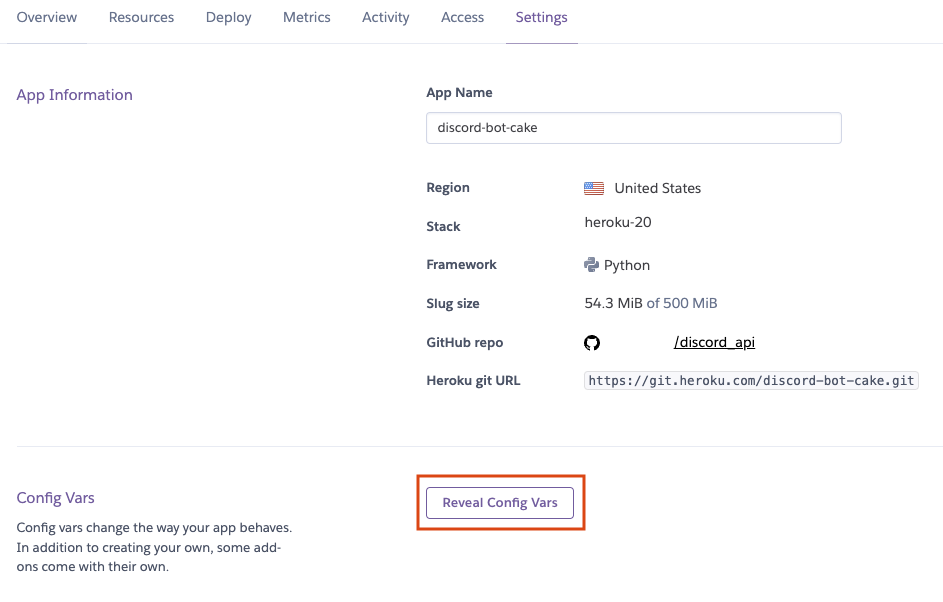Click the Config Vars section heading
Image resolution: width=943 pixels, height=602 pixels.
[55, 498]
